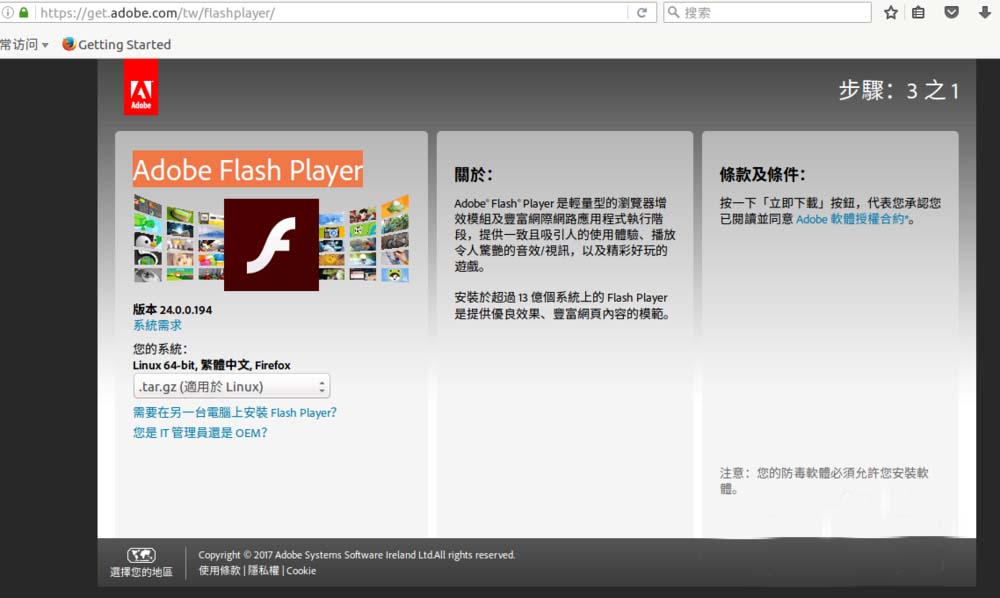Screen dimensions: 1000x598
Task: Open the 隱私權 footer link
Action: click(x=263, y=571)
